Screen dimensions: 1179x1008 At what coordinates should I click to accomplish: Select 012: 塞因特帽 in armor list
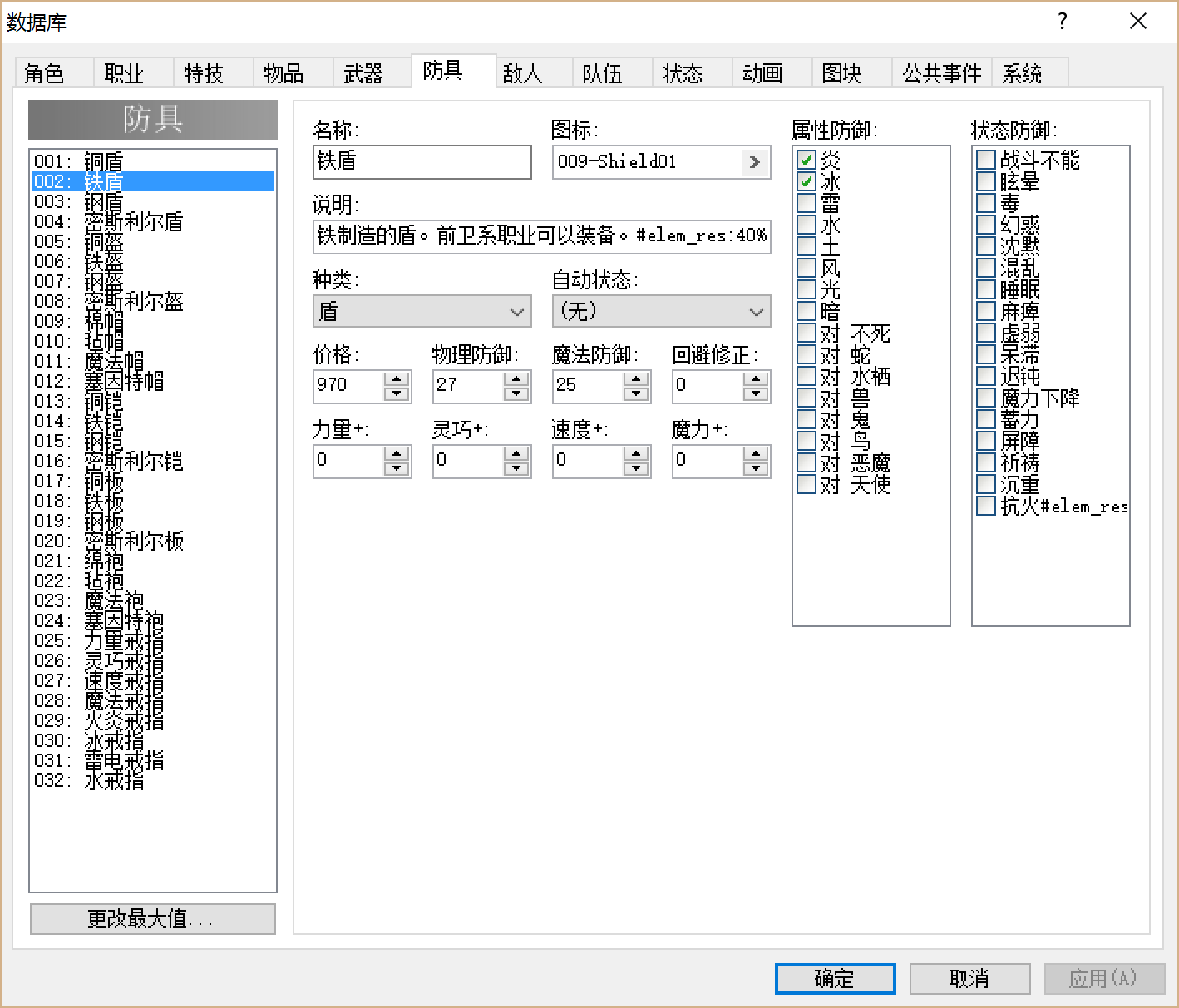click(x=153, y=381)
